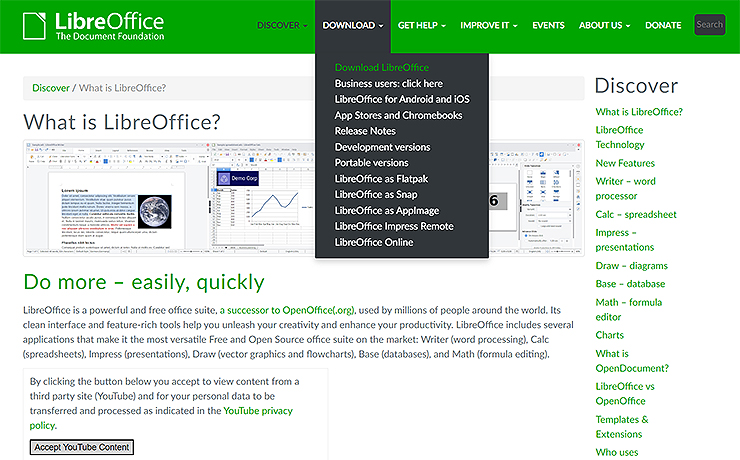This screenshot has width=740, height=460.
Task: Click the Who uses sidebar link
Action: tap(616, 452)
